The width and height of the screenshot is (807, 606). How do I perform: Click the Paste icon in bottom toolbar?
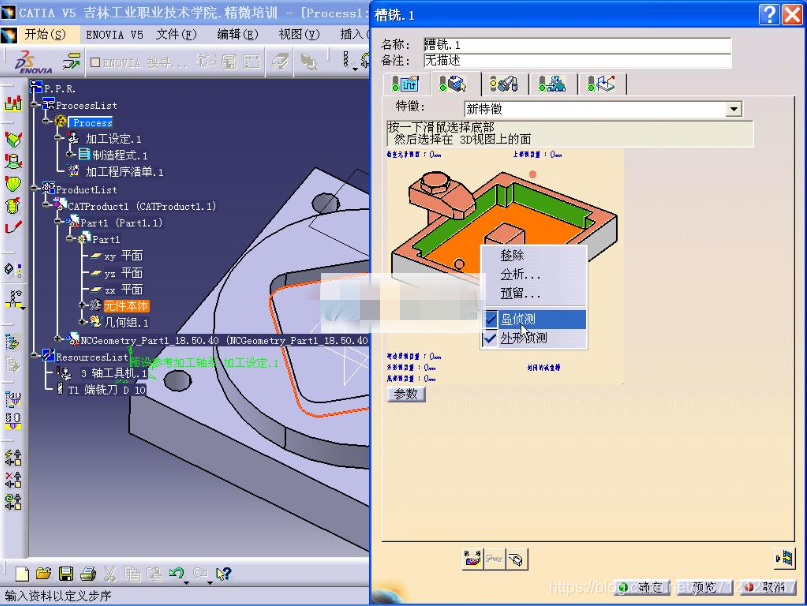click(154, 573)
